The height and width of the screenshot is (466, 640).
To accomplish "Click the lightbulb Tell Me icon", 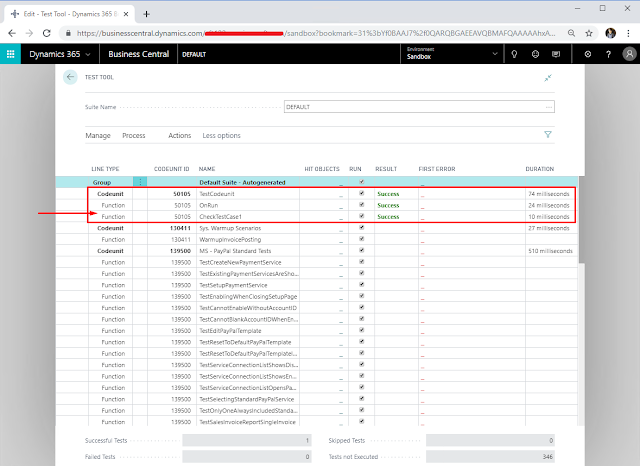I will [514, 54].
